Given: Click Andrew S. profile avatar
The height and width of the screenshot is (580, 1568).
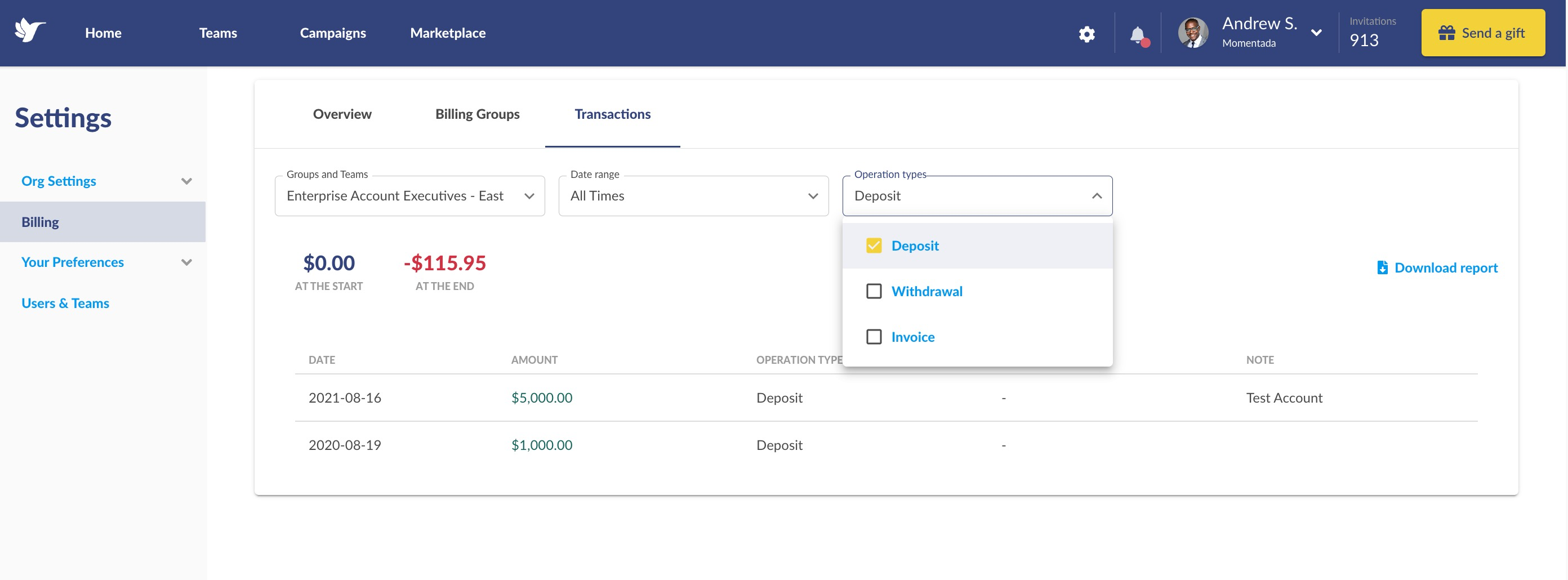Looking at the screenshot, I should [x=1192, y=33].
